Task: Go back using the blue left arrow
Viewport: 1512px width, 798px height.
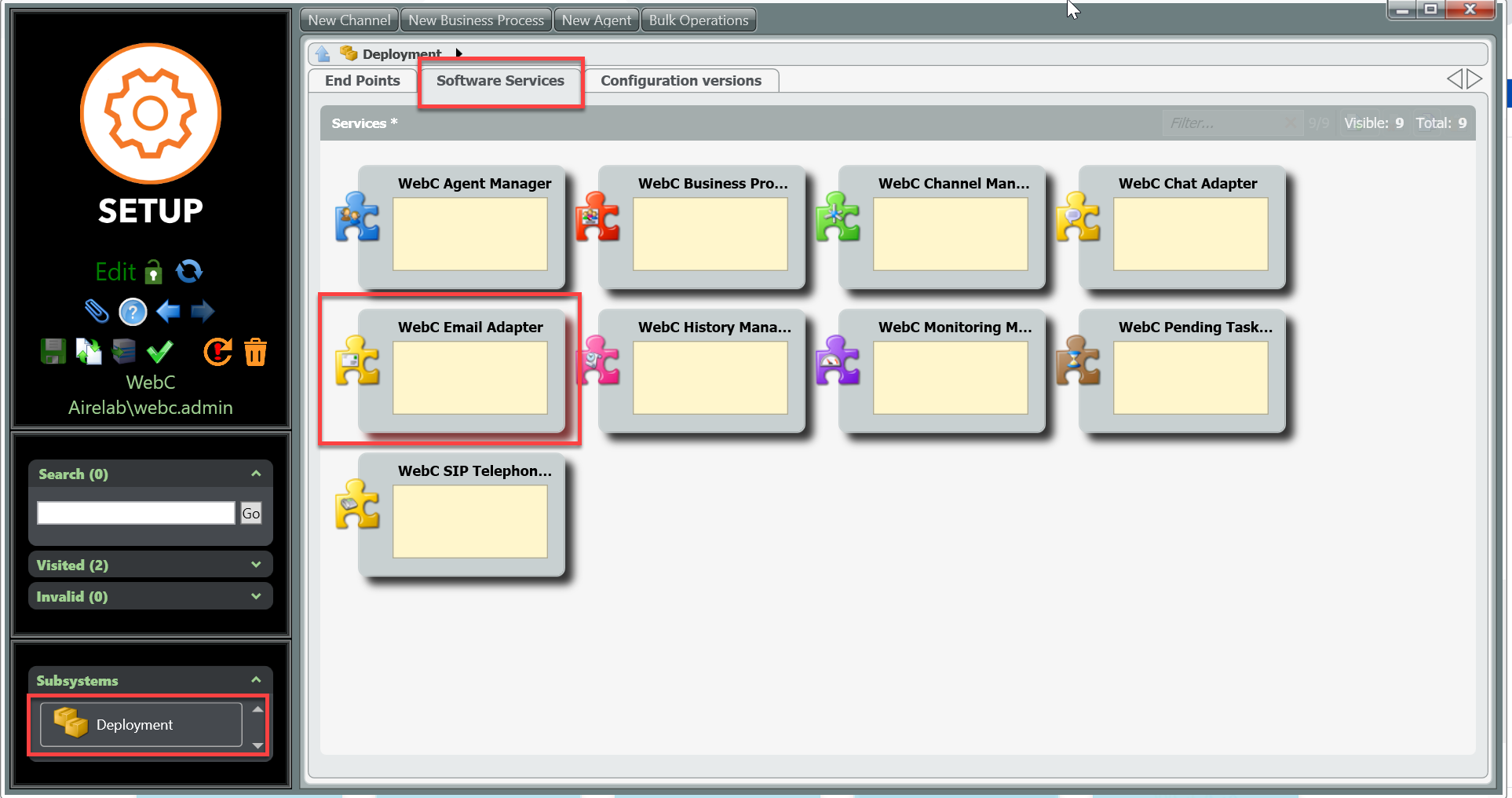Action: pyautogui.click(x=168, y=312)
